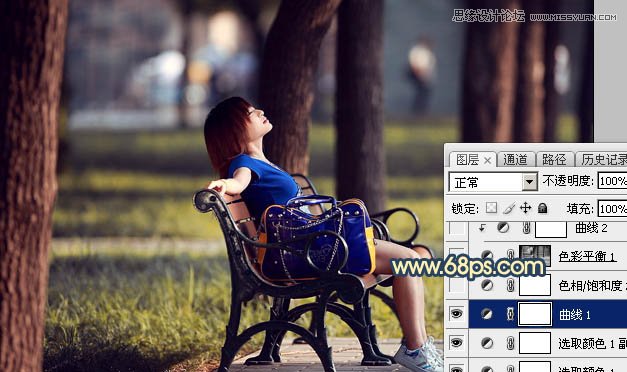Screen dimensions: 627x372
Task: Select the 色彩平衡 1 mask thumbnail
Action: coord(535,256)
